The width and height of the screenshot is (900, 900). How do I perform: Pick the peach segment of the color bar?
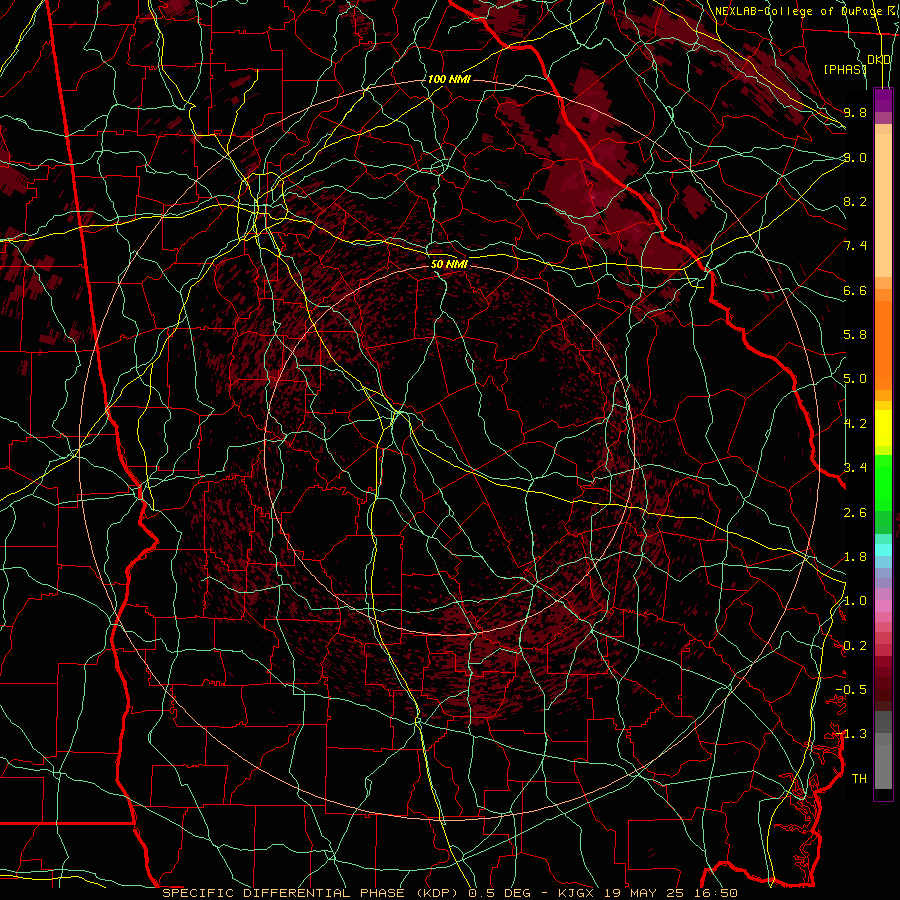click(883, 205)
